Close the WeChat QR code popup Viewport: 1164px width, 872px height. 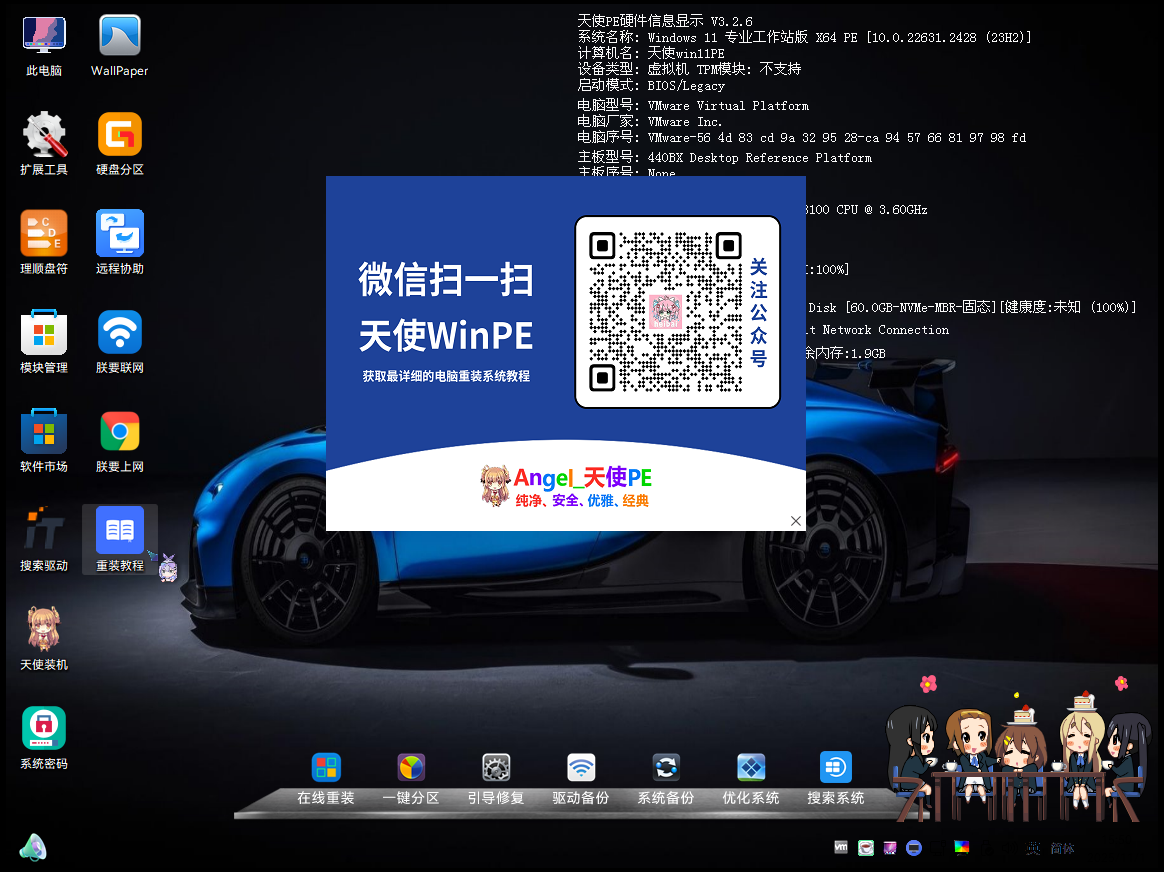coord(796,521)
